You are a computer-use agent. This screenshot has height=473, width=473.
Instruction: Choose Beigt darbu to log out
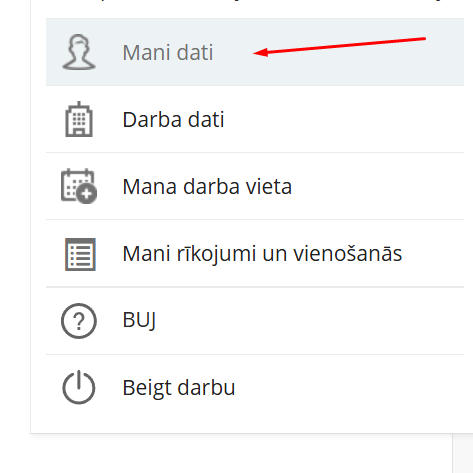255,388
